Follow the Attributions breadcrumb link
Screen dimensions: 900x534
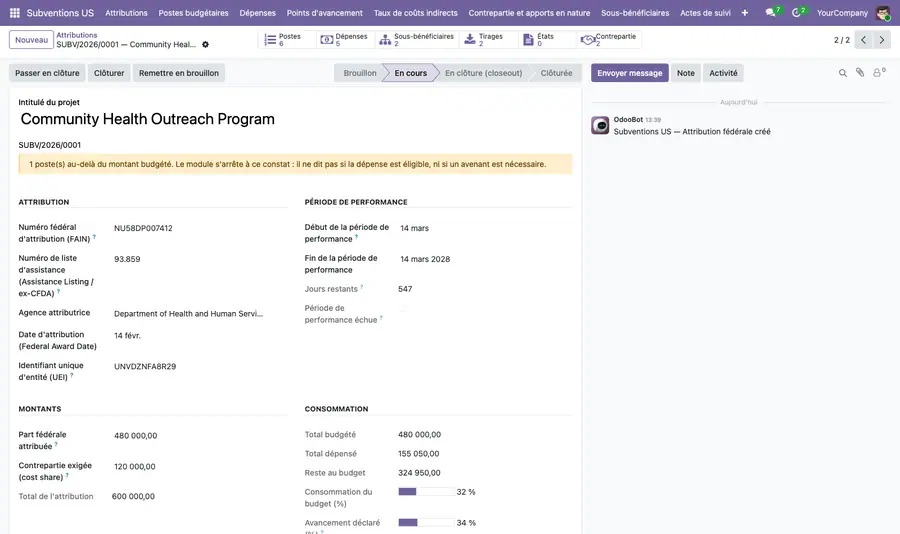coord(77,35)
